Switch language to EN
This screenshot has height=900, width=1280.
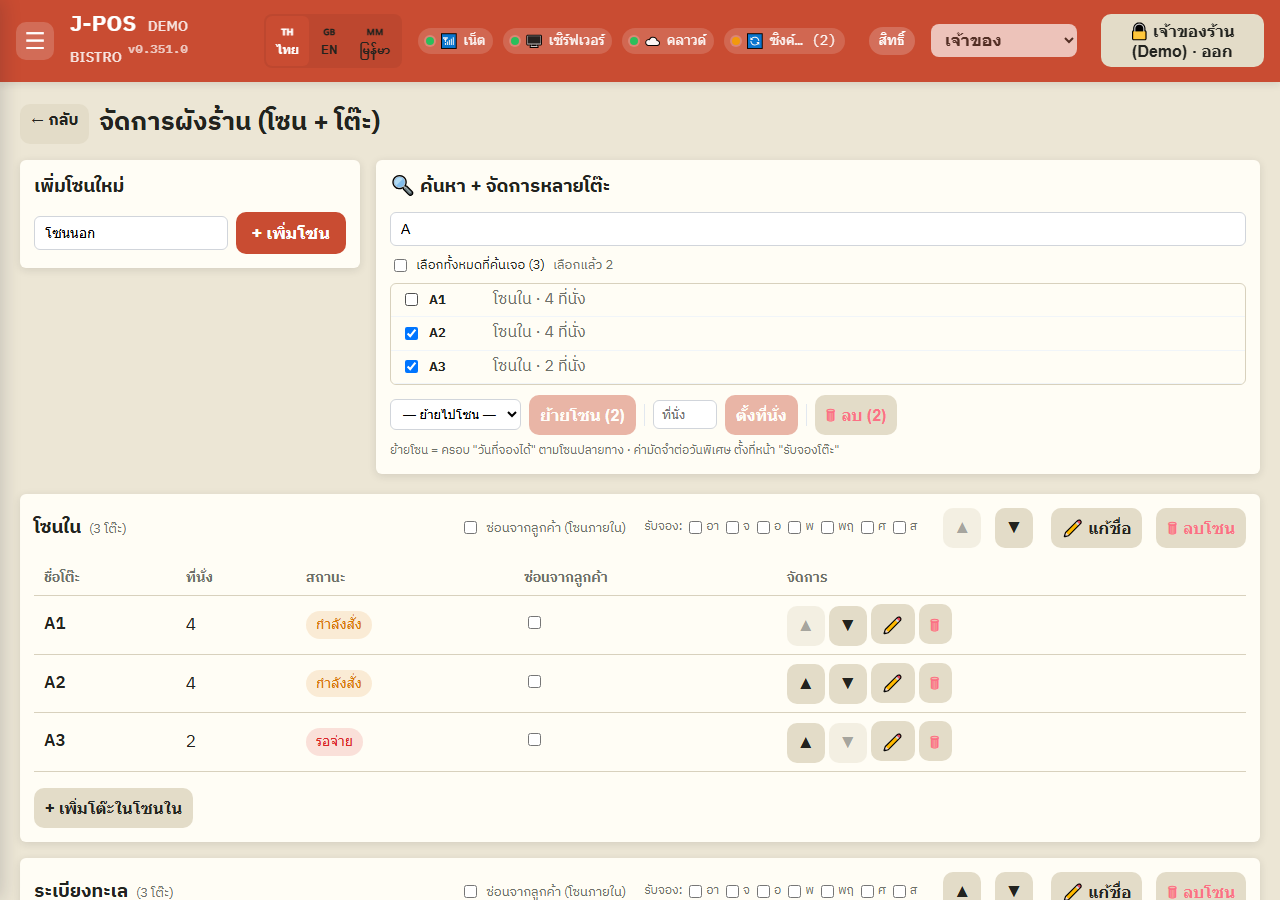[x=329, y=41]
